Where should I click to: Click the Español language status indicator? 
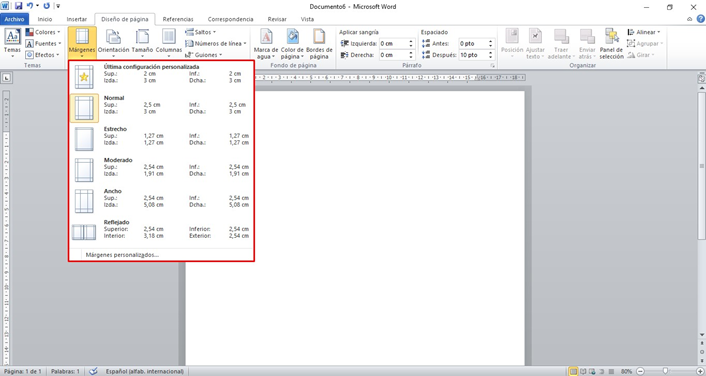(145, 371)
